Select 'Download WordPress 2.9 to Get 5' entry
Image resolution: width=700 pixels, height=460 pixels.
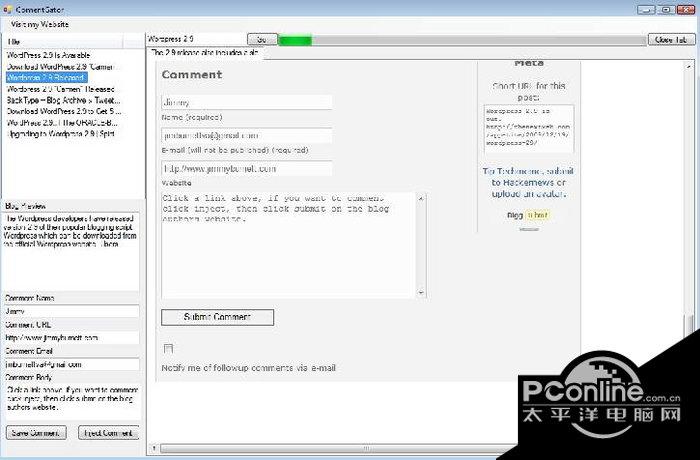point(64,111)
